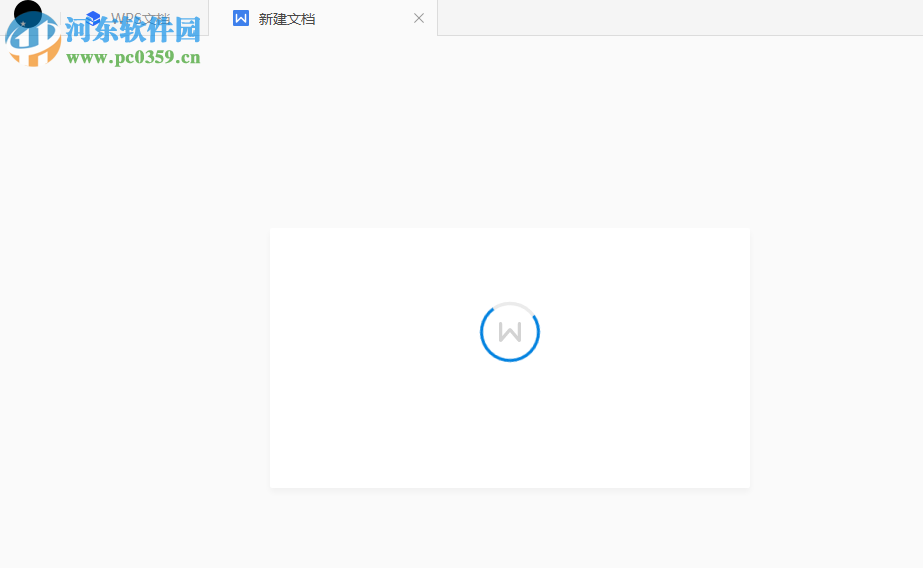Viewport: 923px width, 568px height.
Task: Switch to the WPS文档 tab
Action: 134,18
